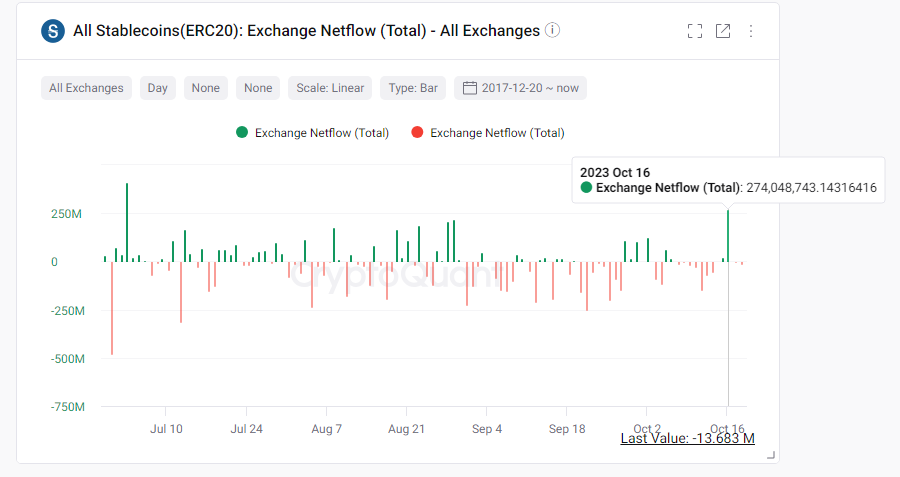Open the All Exchanges filter

coord(86,88)
